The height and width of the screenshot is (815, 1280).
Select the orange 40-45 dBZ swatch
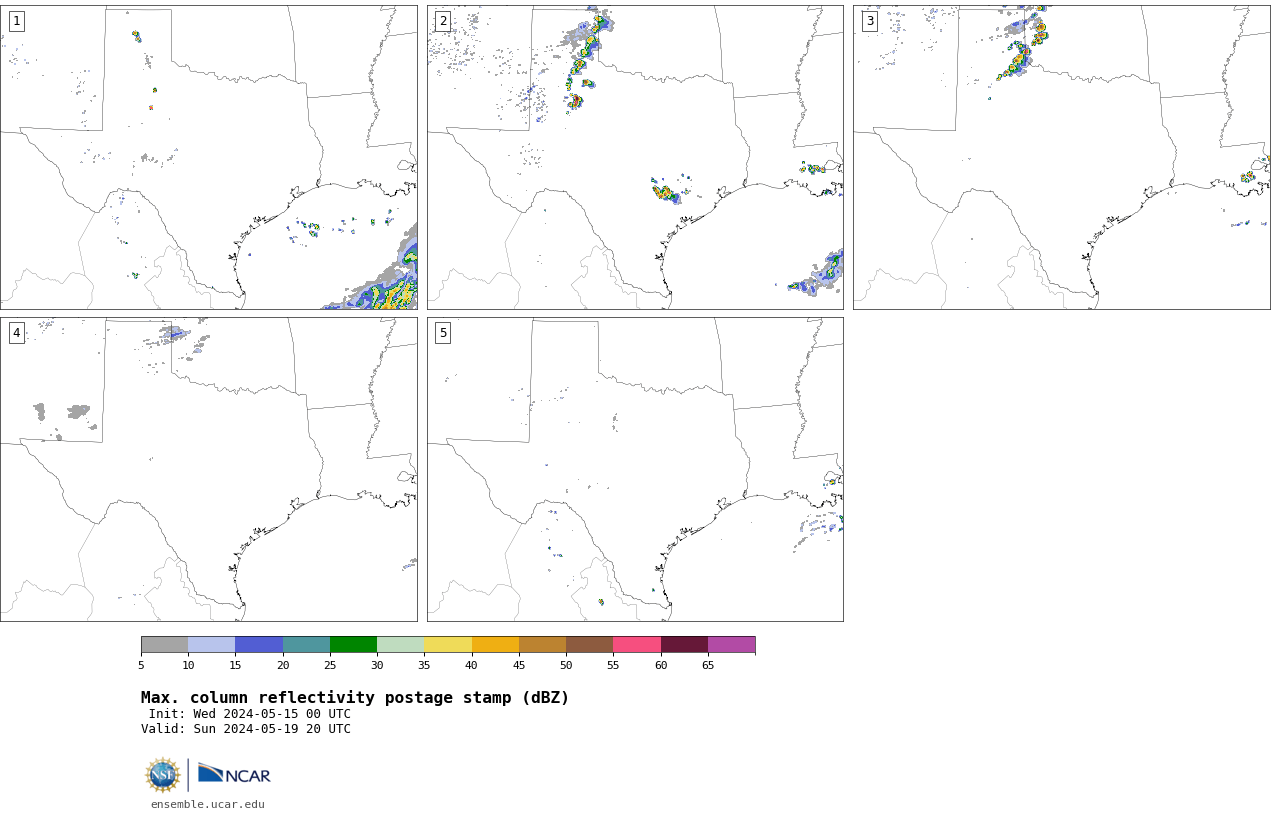(495, 644)
